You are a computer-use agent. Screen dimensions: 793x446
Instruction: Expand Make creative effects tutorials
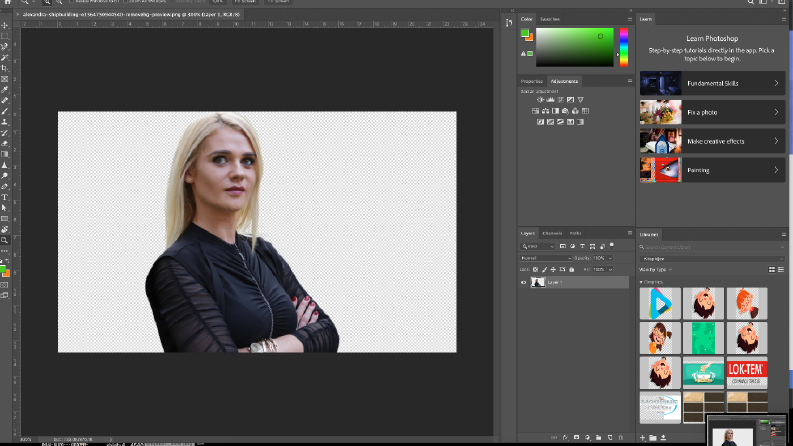712,141
